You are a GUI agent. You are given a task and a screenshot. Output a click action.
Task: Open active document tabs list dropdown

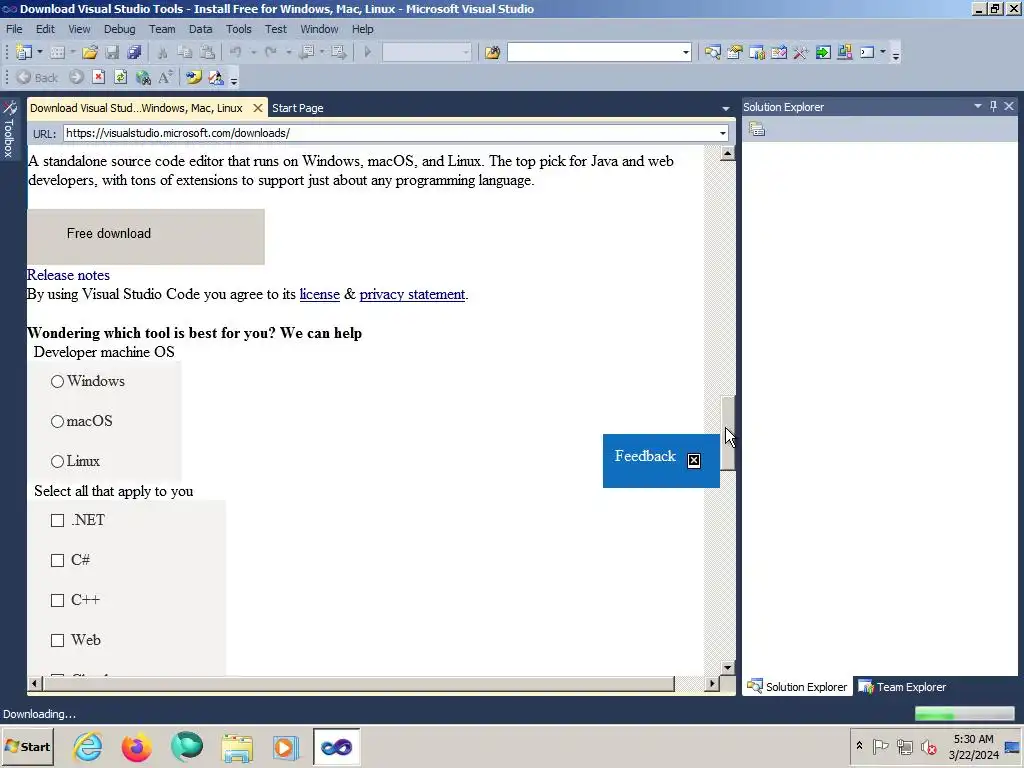click(726, 108)
